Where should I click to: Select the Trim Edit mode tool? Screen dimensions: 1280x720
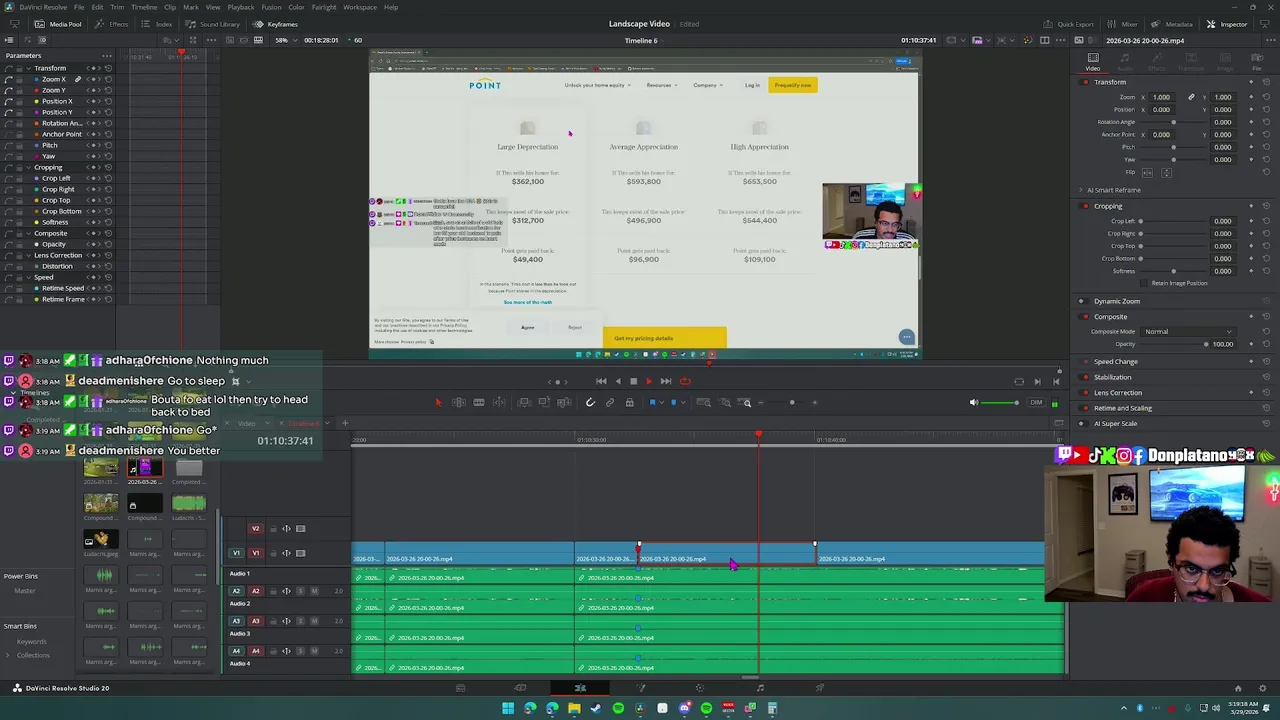click(x=459, y=402)
